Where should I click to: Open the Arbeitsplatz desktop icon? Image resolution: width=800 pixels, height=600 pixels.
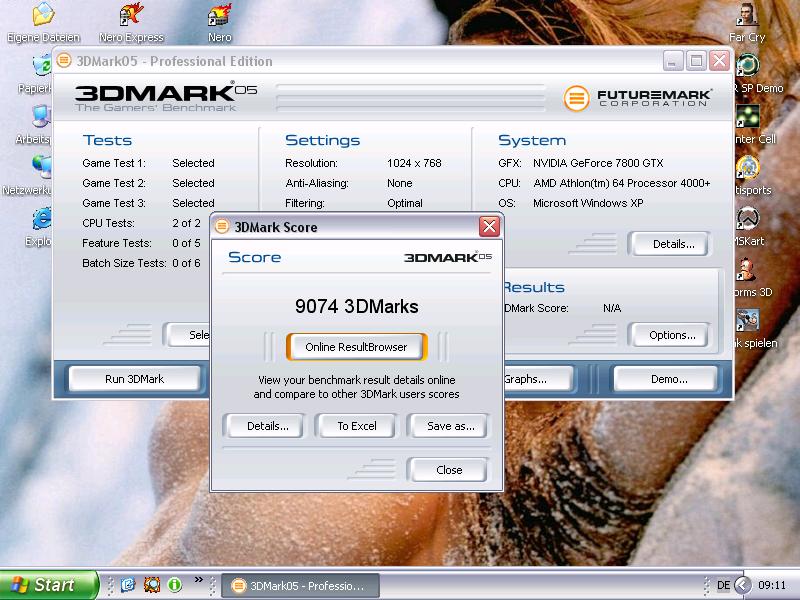[x=35, y=125]
